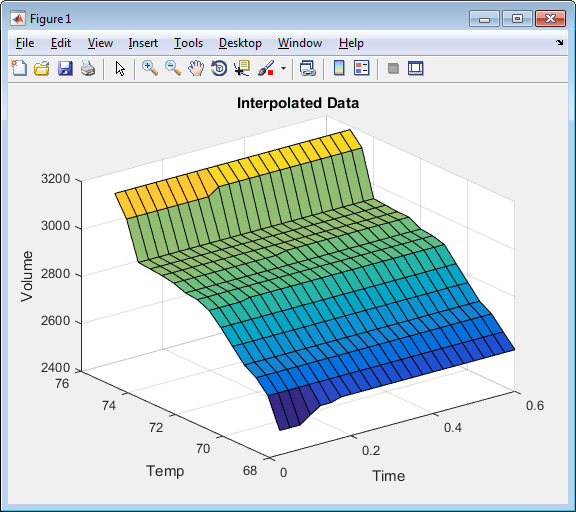The image size is (576, 512).
Task: Save the figure with floppy disk icon
Action: tap(65, 68)
